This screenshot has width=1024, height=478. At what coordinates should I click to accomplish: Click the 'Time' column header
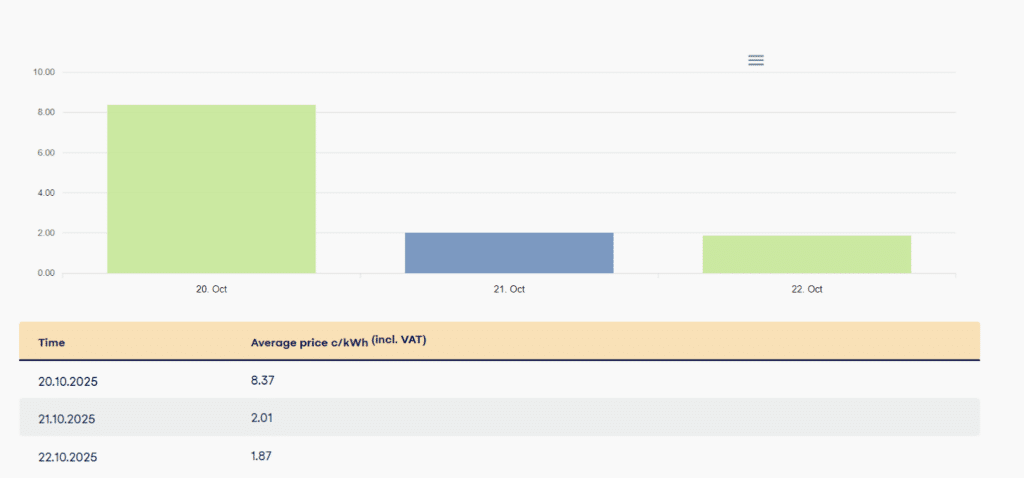point(52,343)
